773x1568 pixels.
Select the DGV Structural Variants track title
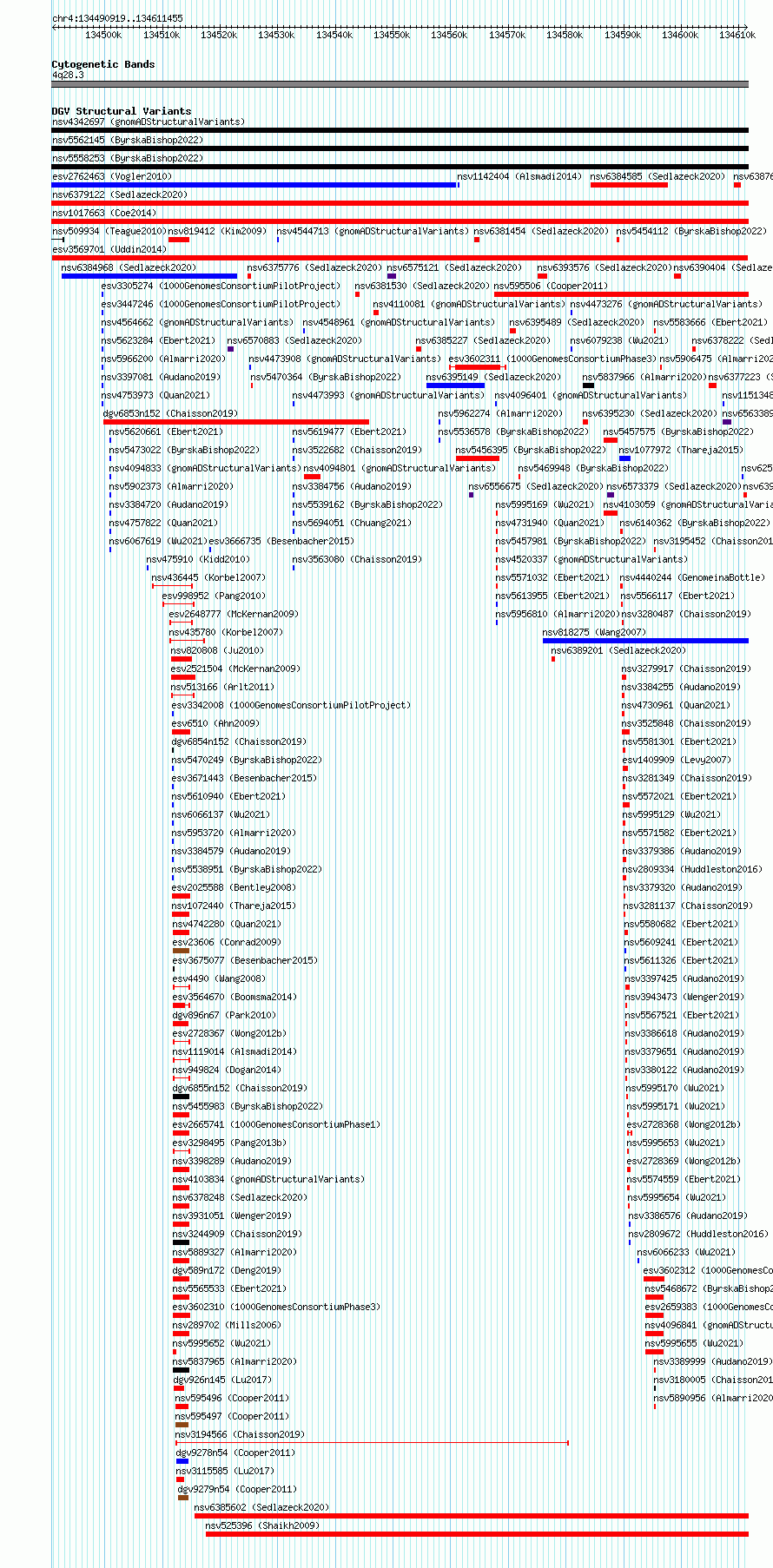tap(122, 111)
